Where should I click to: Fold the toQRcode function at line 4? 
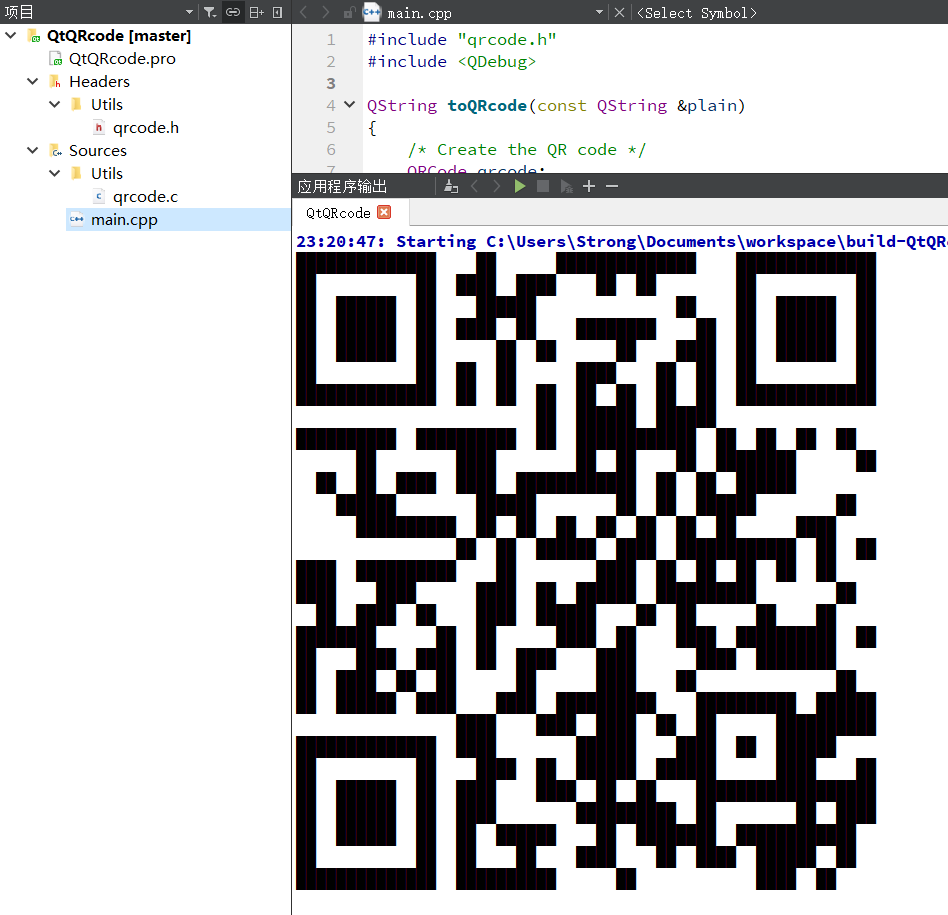coord(349,105)
